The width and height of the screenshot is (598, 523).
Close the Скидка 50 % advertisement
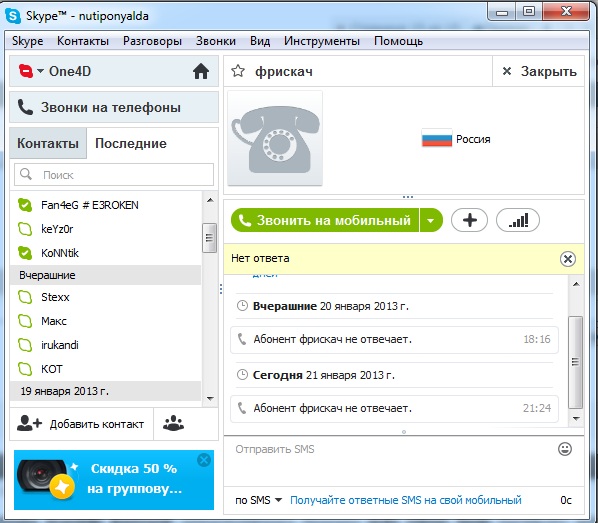(x=204, y=460)
